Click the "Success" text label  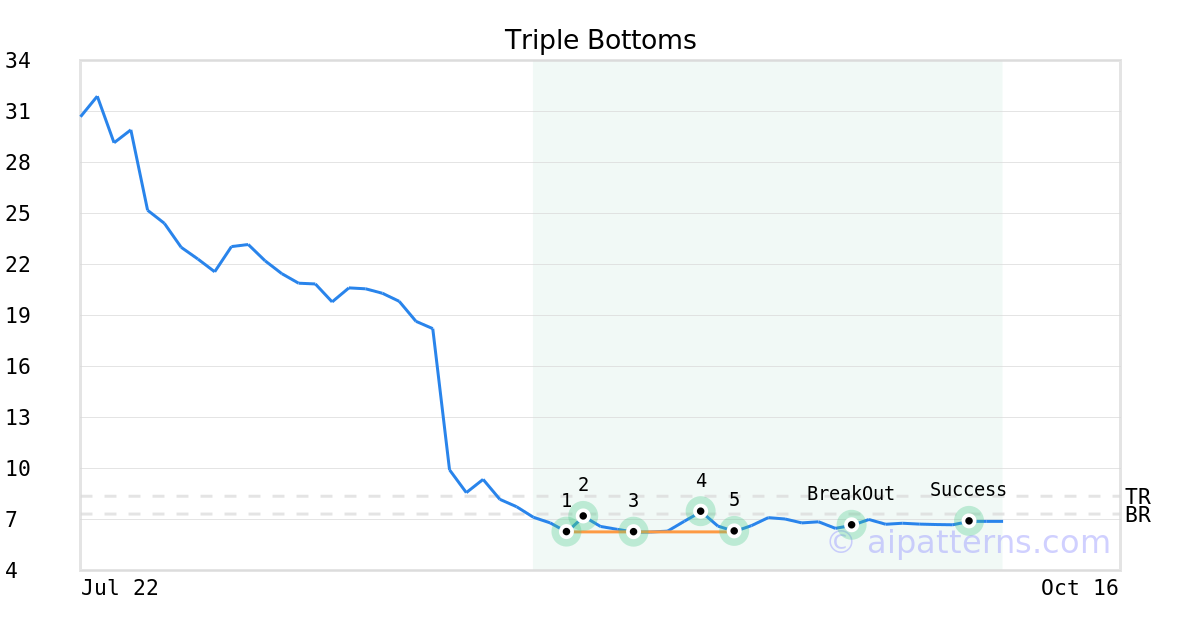pyautogui.click(x=968, y=490)
